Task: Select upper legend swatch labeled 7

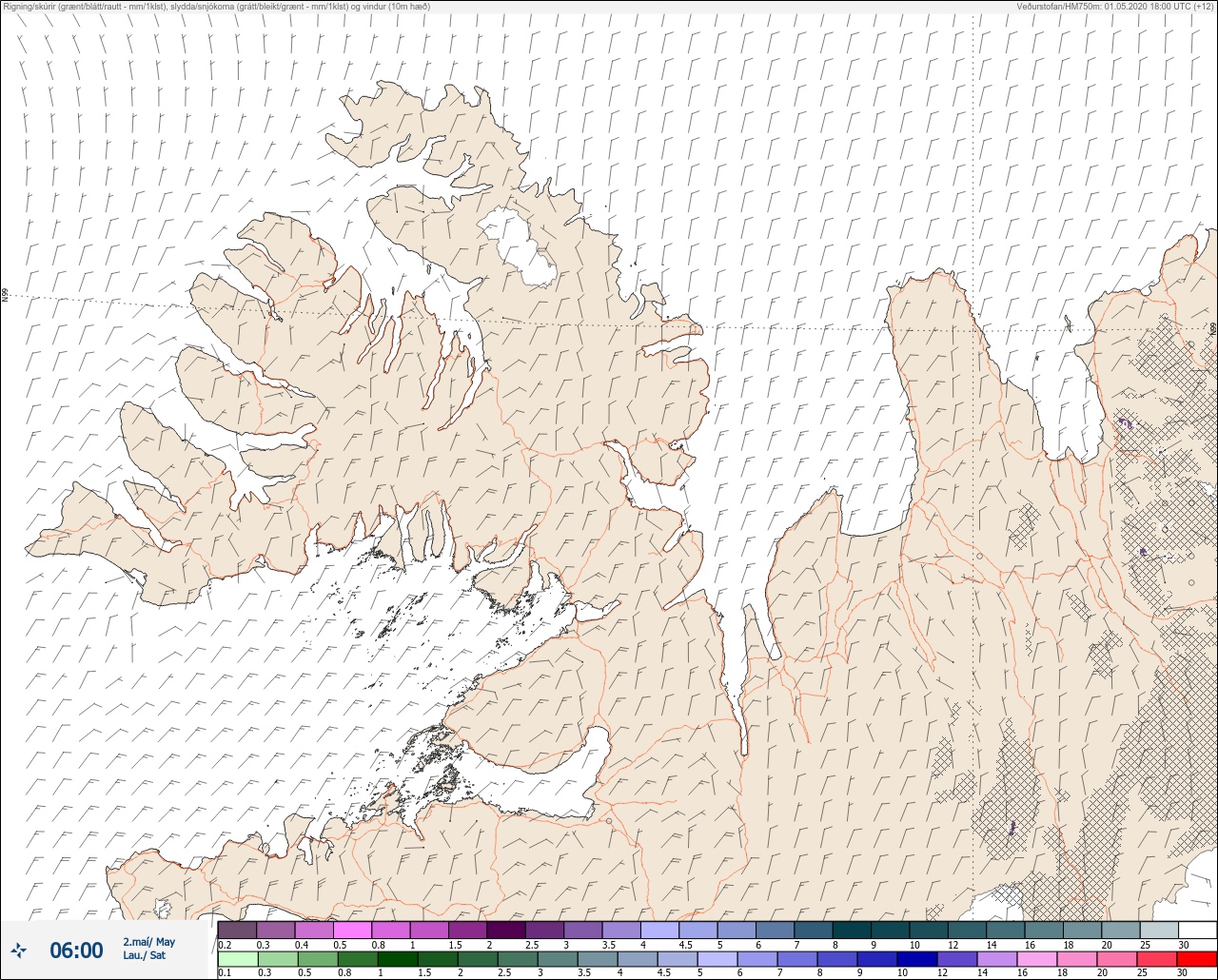Action: pyautogui.click(x=814, y=930)
